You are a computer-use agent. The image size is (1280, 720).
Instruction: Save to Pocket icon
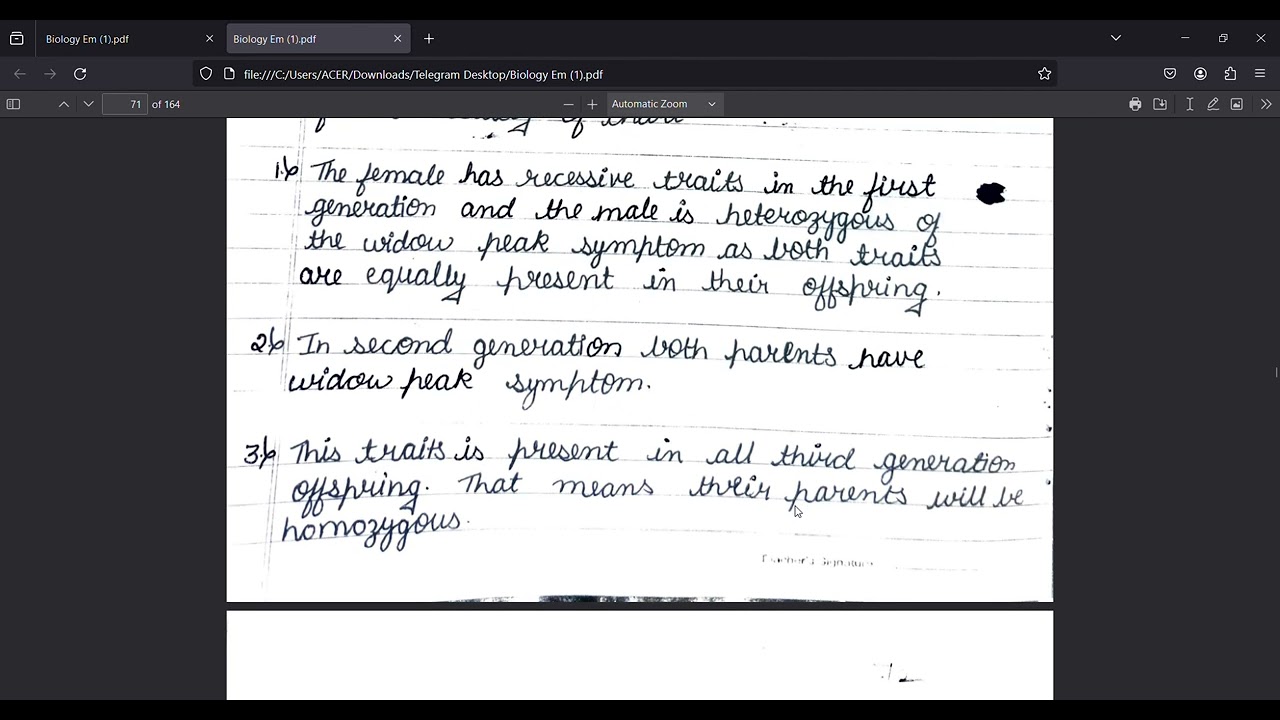click(x=1170, y=74)
